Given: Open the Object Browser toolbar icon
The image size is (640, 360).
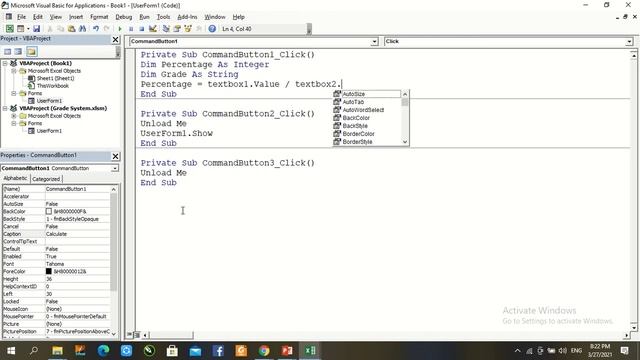Looking at the screenshot, I should tap(188, 29).
